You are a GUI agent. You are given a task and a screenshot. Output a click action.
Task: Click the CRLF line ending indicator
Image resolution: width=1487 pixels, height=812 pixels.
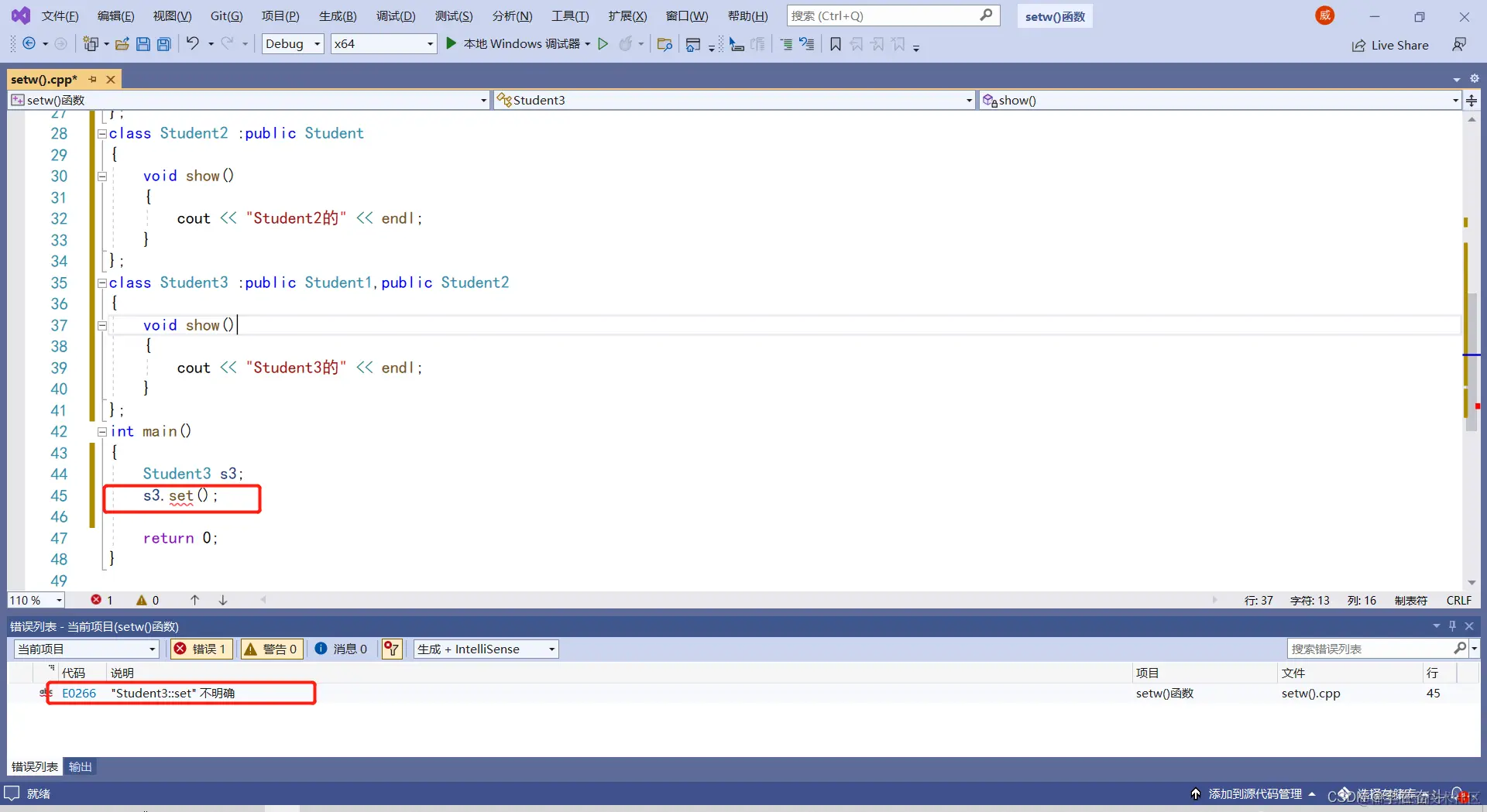click(1459, 600)
